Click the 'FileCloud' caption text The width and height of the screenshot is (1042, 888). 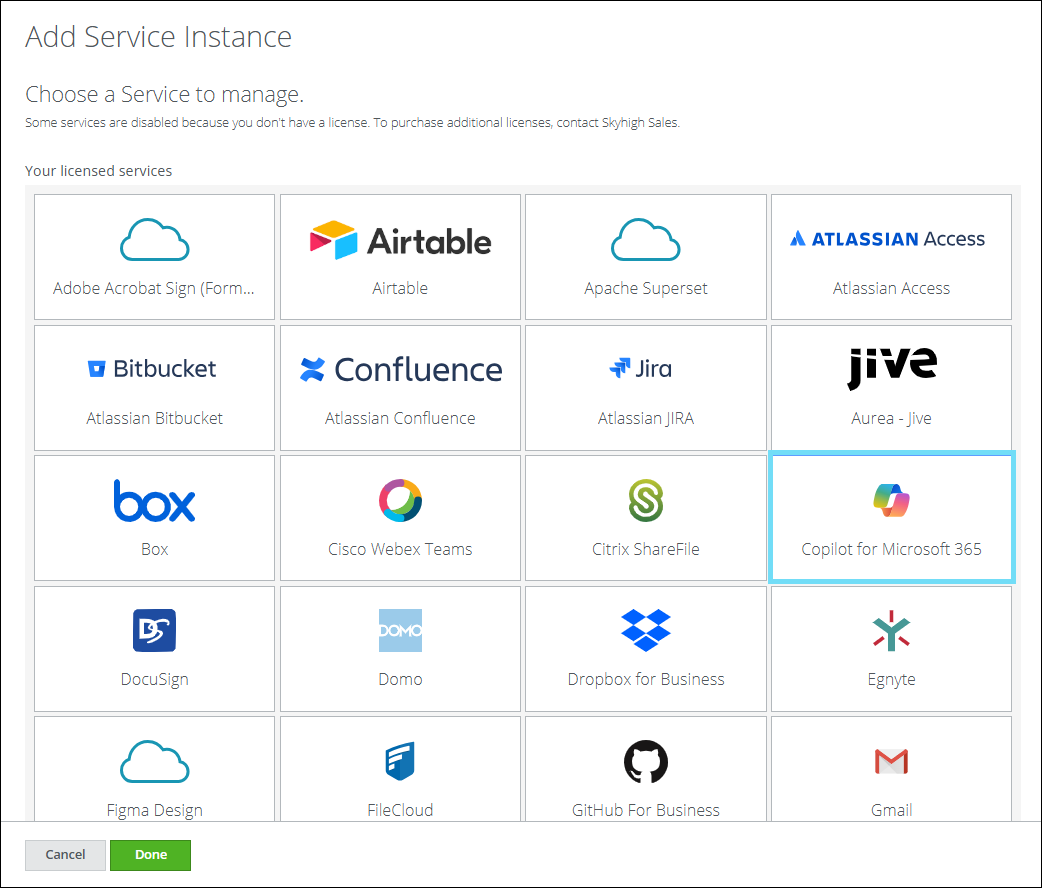400,810
